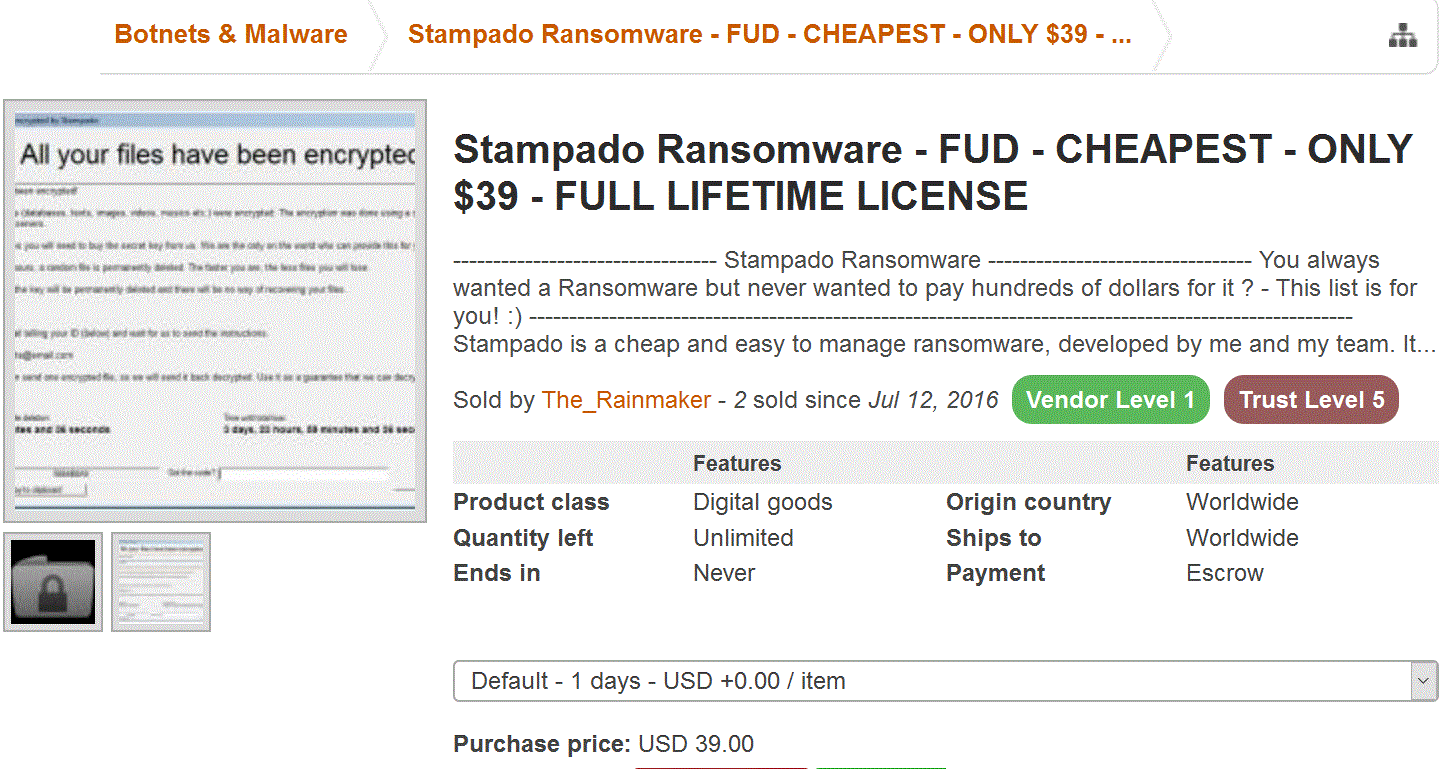Viewport: 1446px width, 769px height.
Task: Click the large product preview image
Action: click(x=215, y=310)
